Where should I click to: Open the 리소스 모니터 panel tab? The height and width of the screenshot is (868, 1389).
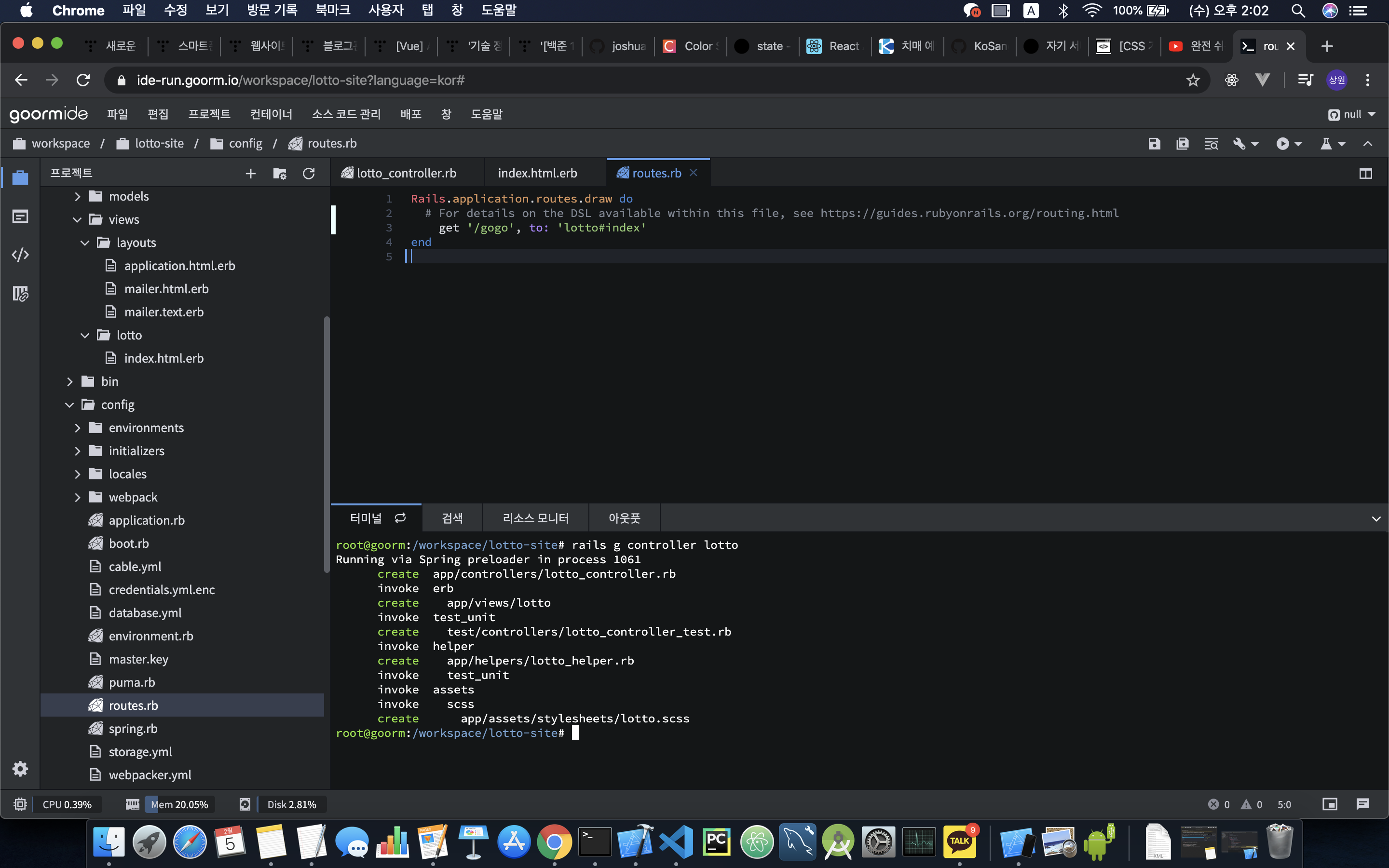point(535,518)
